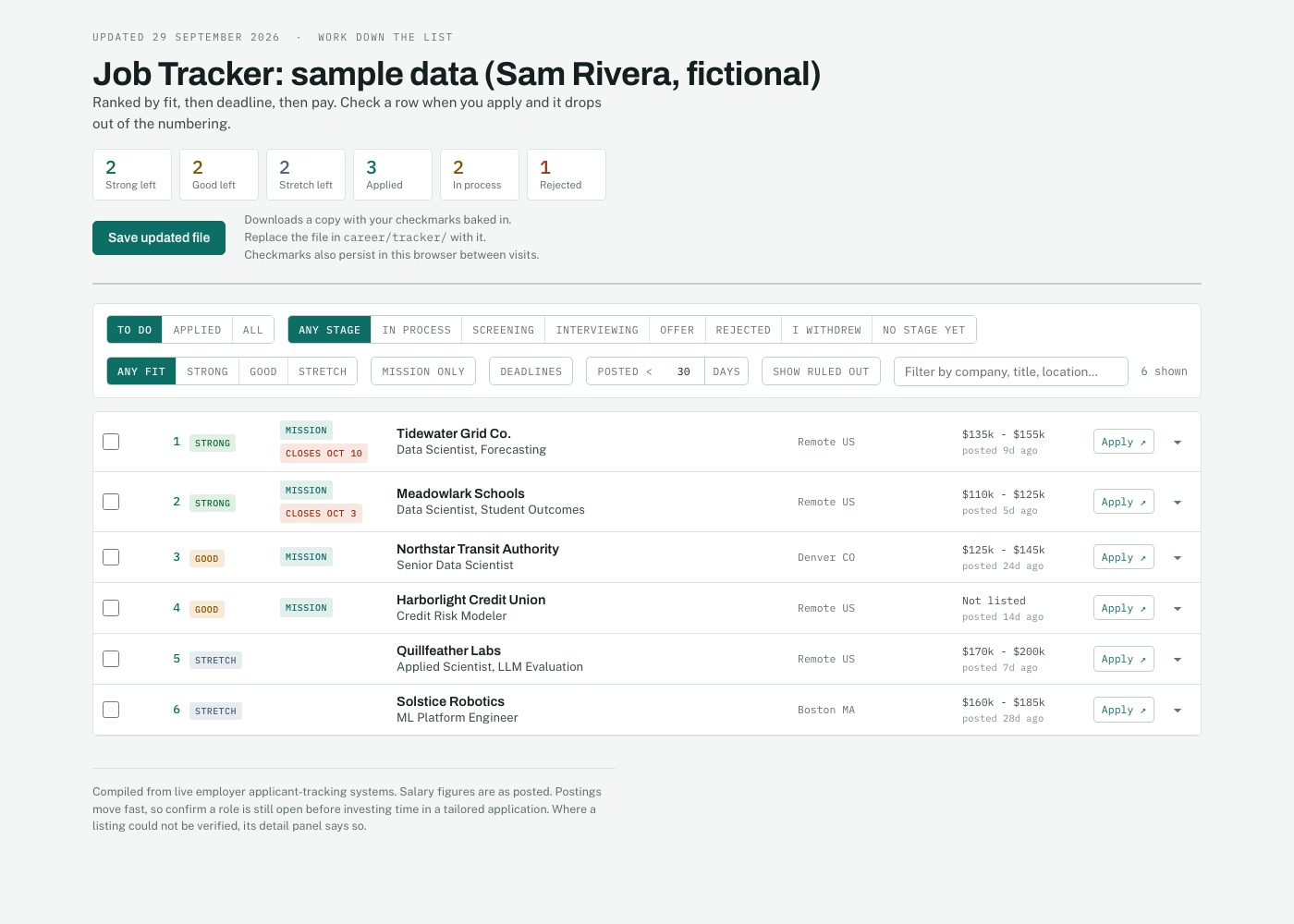Expand the Quillfeather Labs details arrow

[1178, 660]
